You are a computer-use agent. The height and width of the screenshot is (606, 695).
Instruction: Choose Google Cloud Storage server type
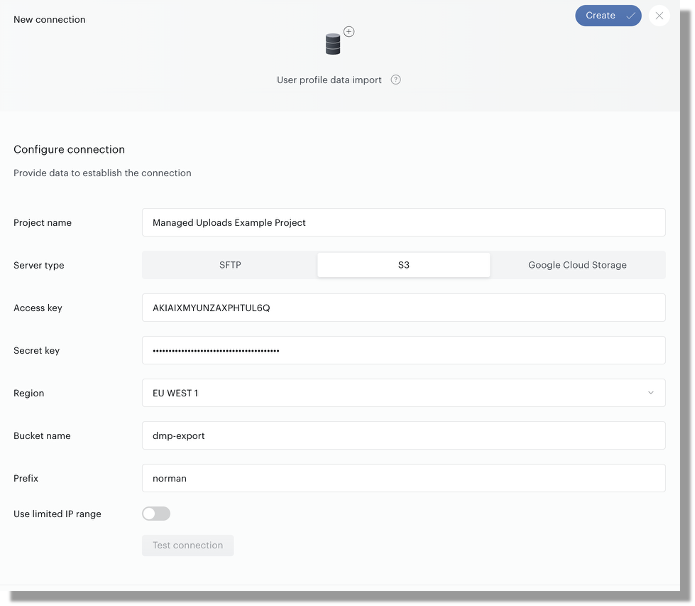point(577,265)
